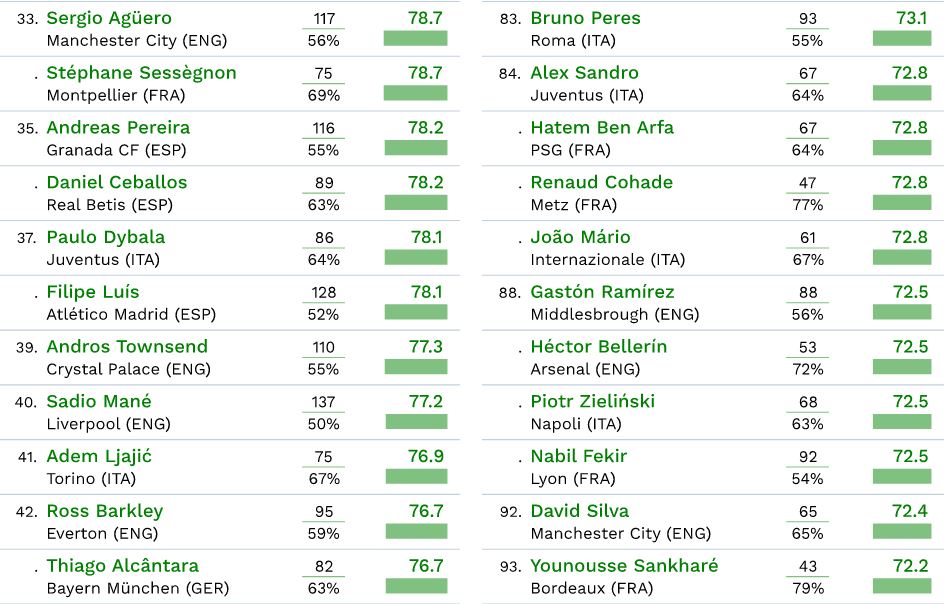Click green bar under Agüero's 78.7 score
The width and height of the screenshot is (946, 604).
pyautogui.click(x=416, y=39)
